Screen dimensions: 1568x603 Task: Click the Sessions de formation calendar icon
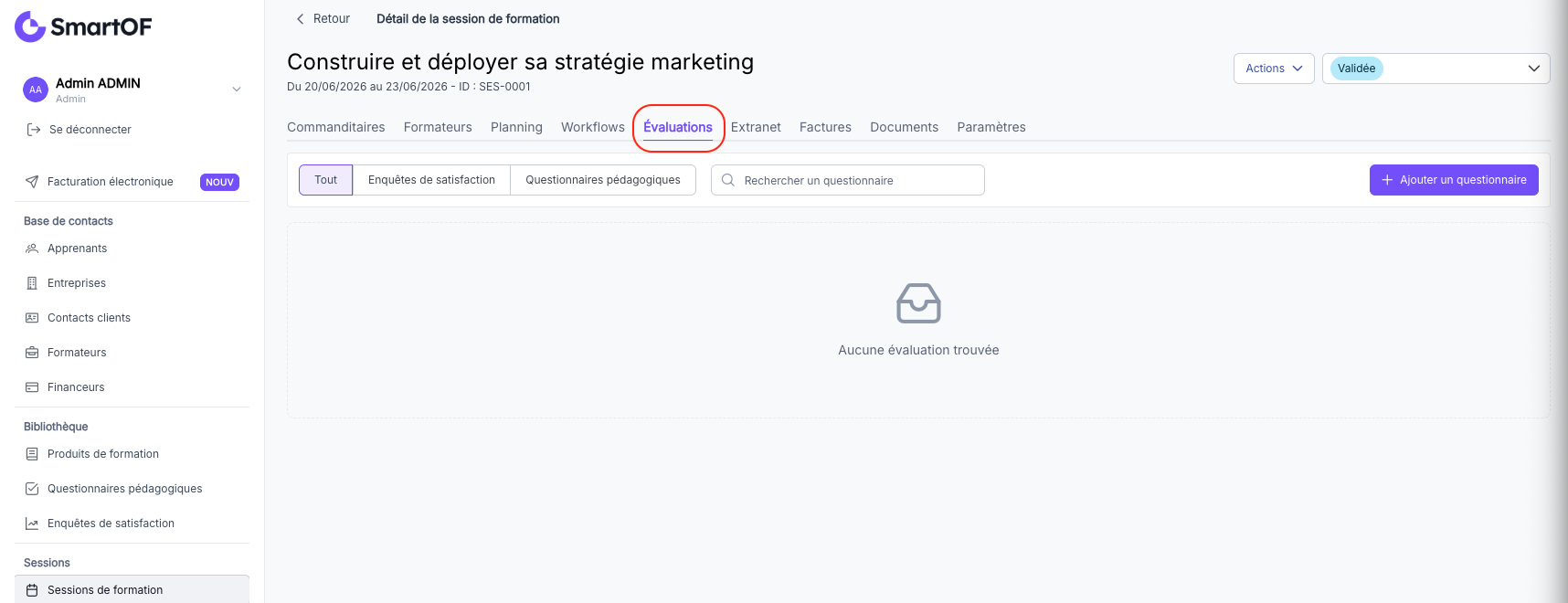tap(32, 590)
